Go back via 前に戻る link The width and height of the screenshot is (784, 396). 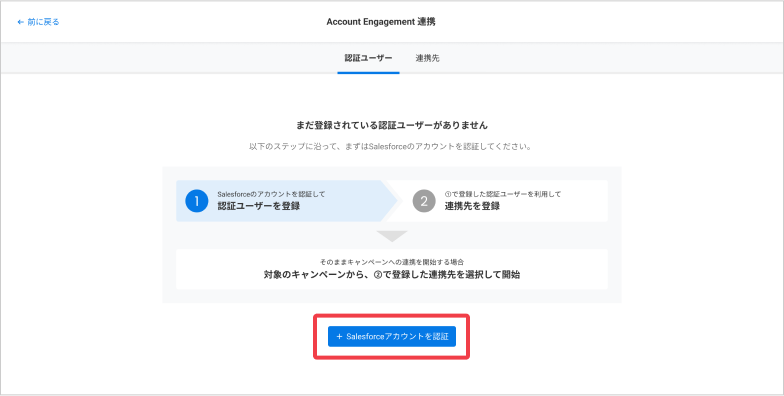click(38, 22)
